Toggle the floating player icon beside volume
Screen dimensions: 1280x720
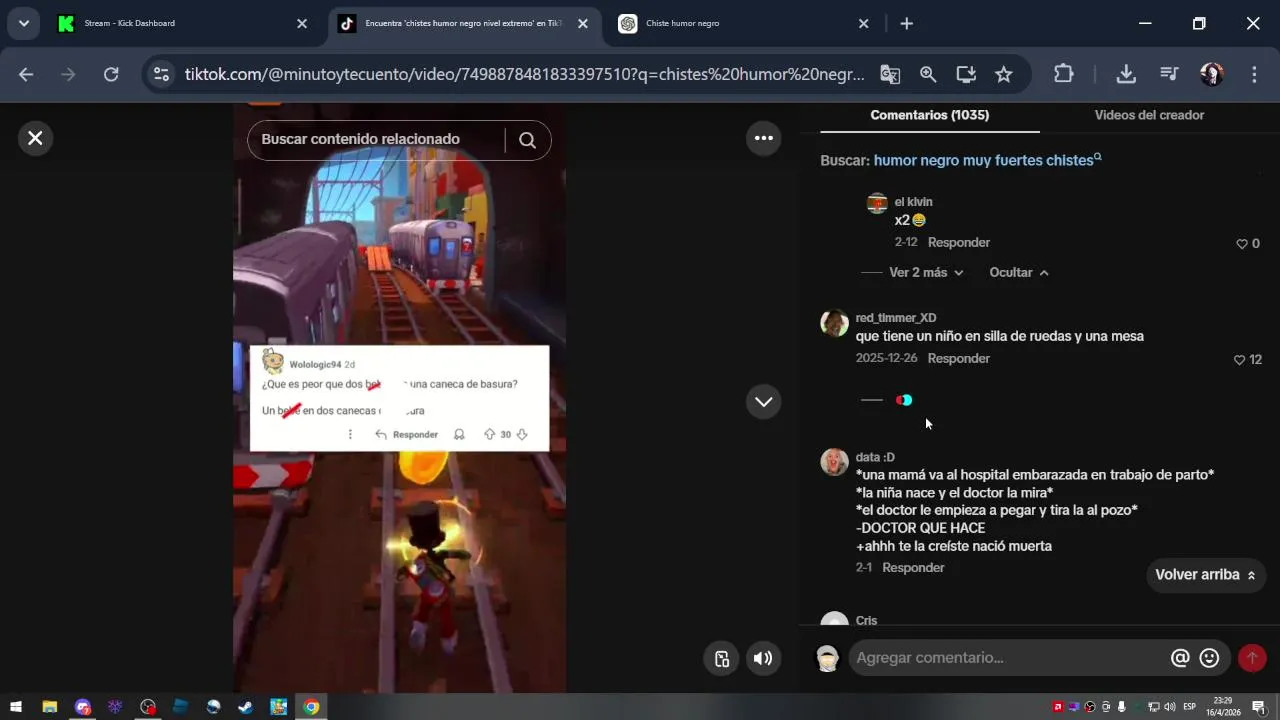tap(722, 658)
